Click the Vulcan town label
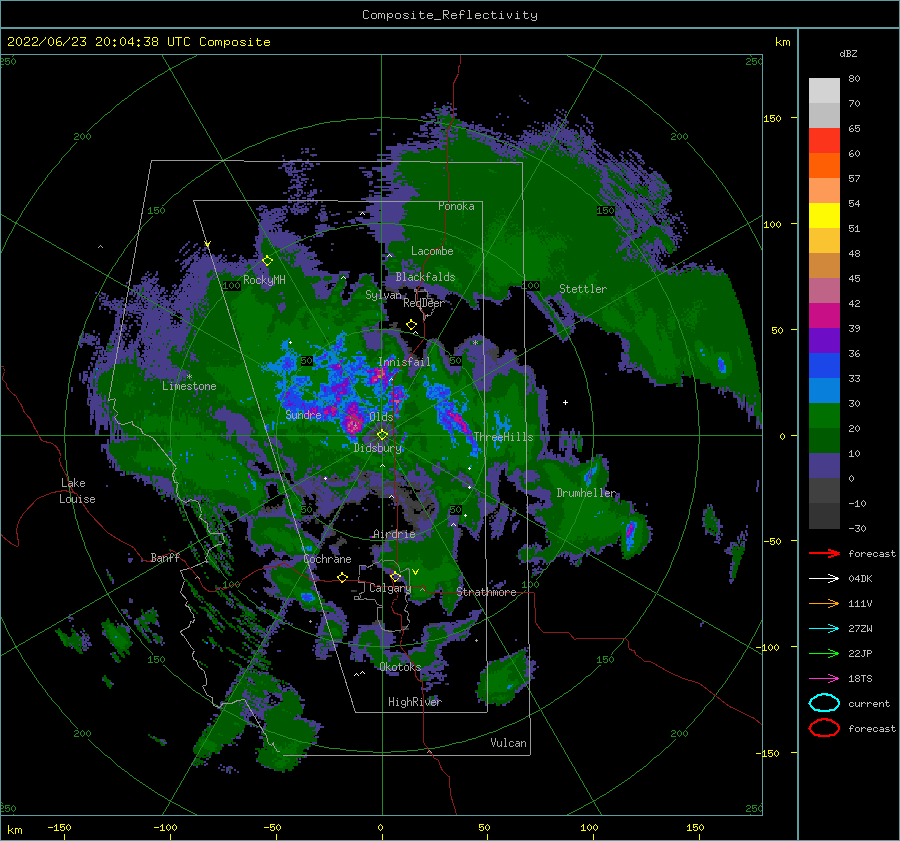This screenshot has width=900, height=841. pyautogui.click(x=509, y=743)
